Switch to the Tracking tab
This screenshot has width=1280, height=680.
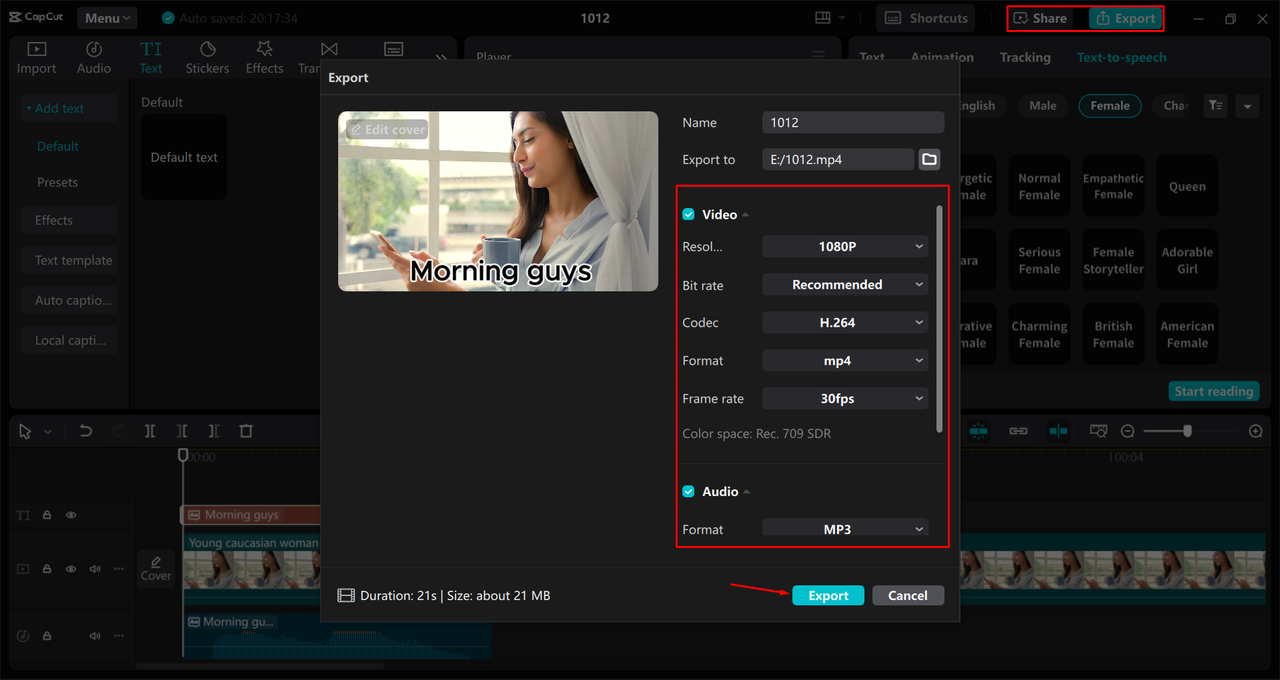pyautogui.click(x=1025, y=57)
